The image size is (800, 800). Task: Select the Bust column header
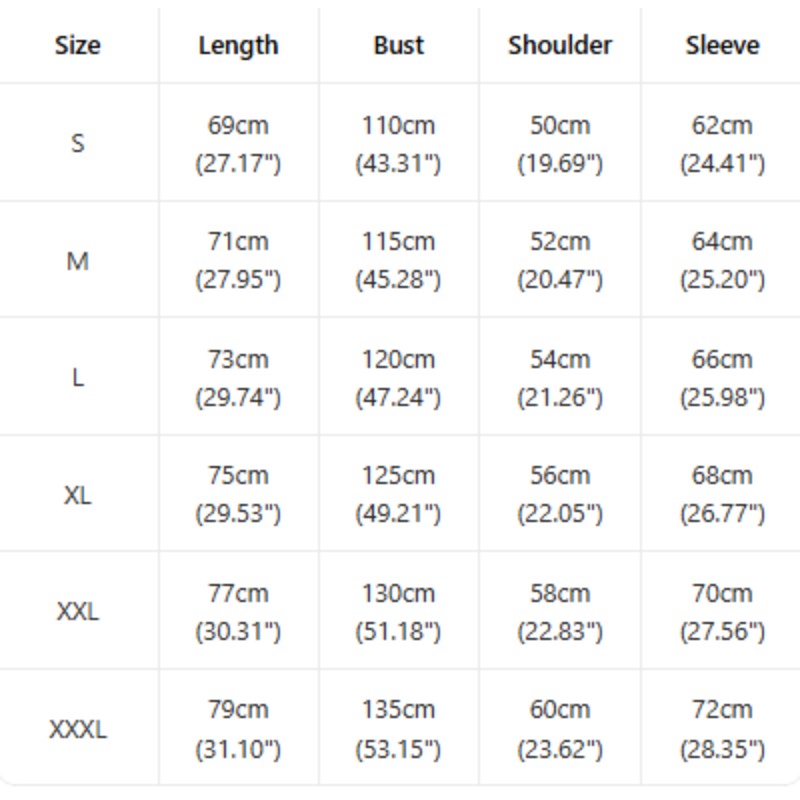click(x=398, y=45)
